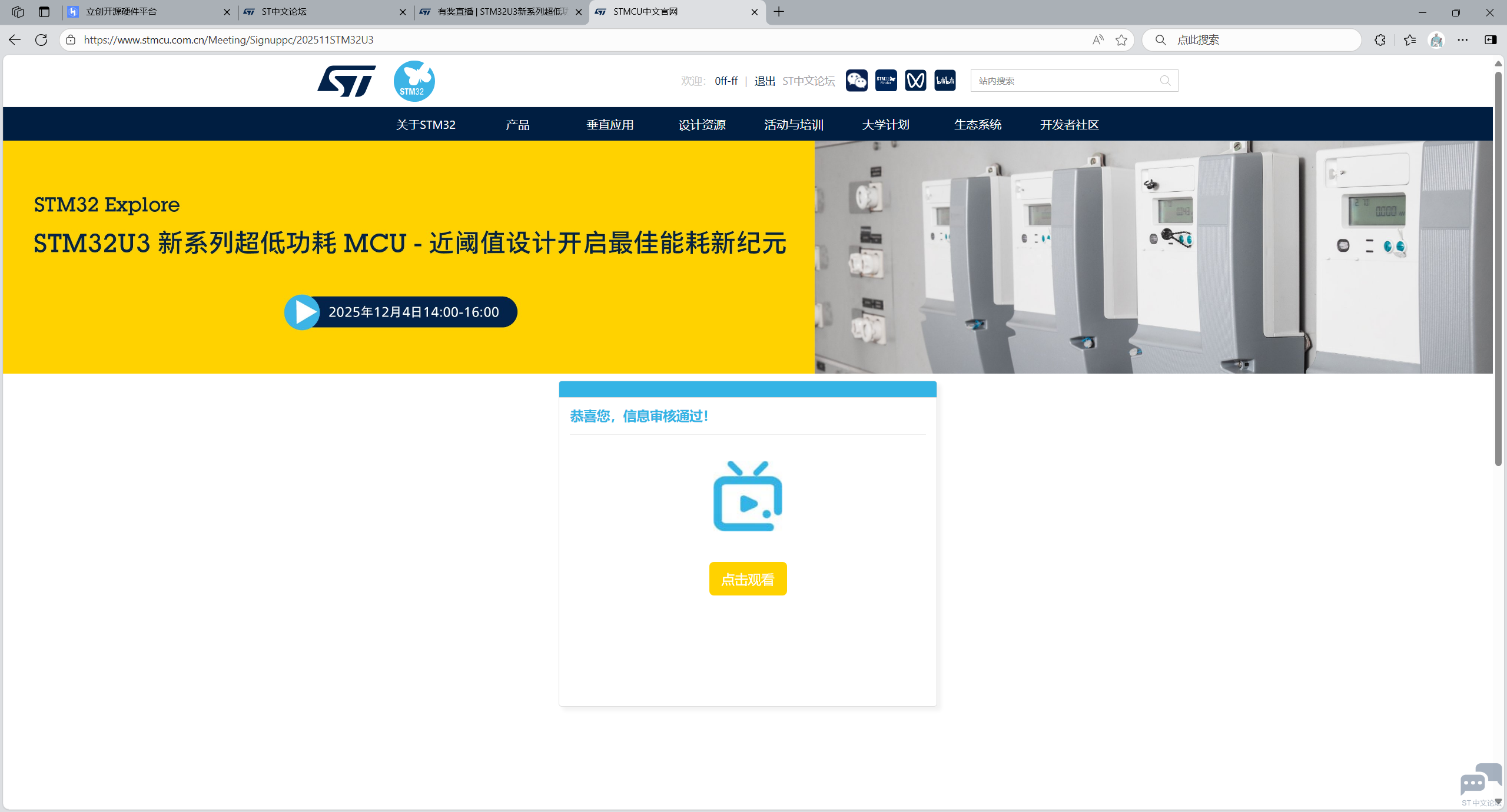Click the site search magnifier icon
The height and width of the screenshot is (812, 1507).
pos(1165,81)
